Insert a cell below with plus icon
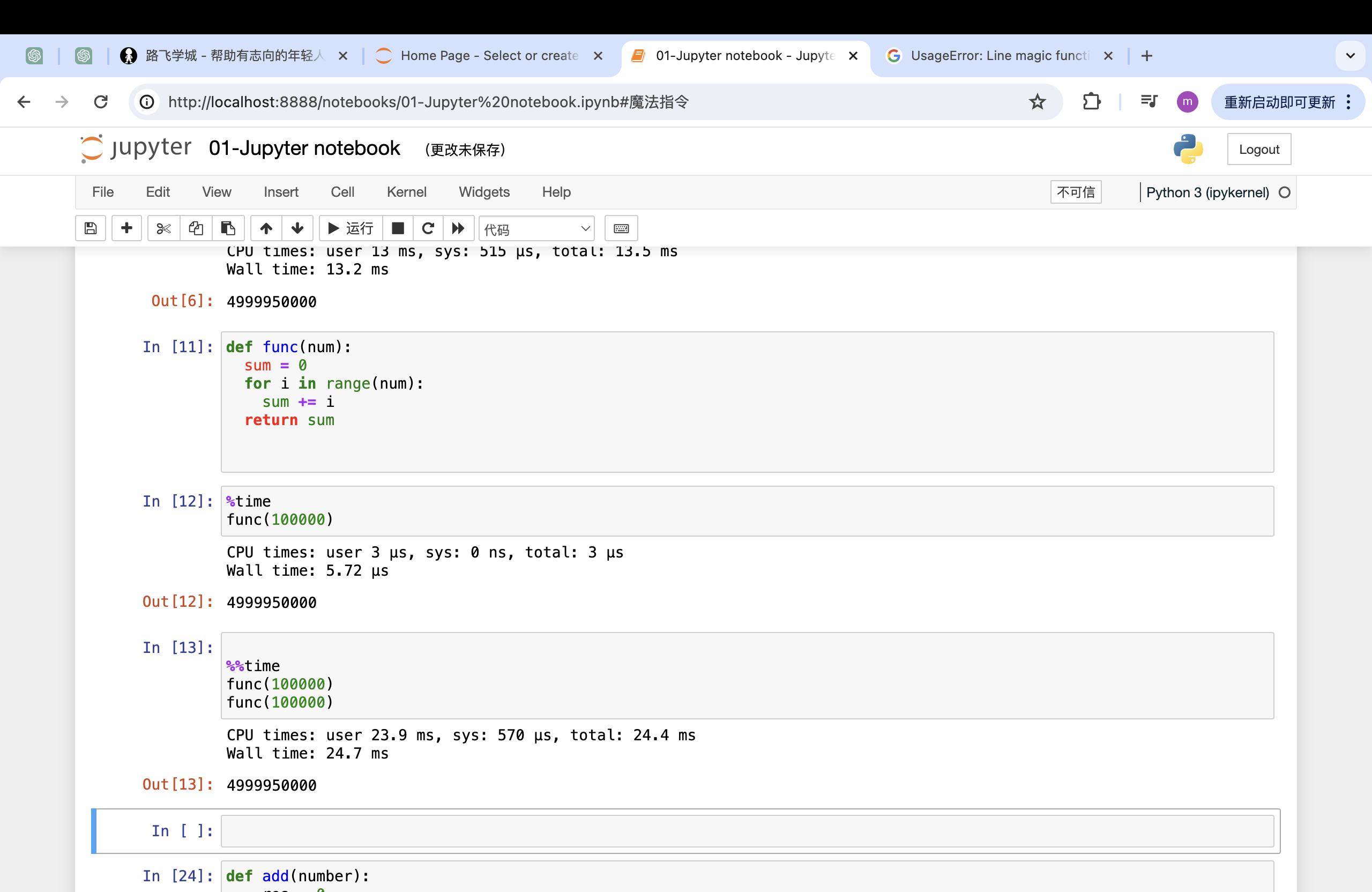The height and width of the screenshot is (892, 1372). (127, 228)
